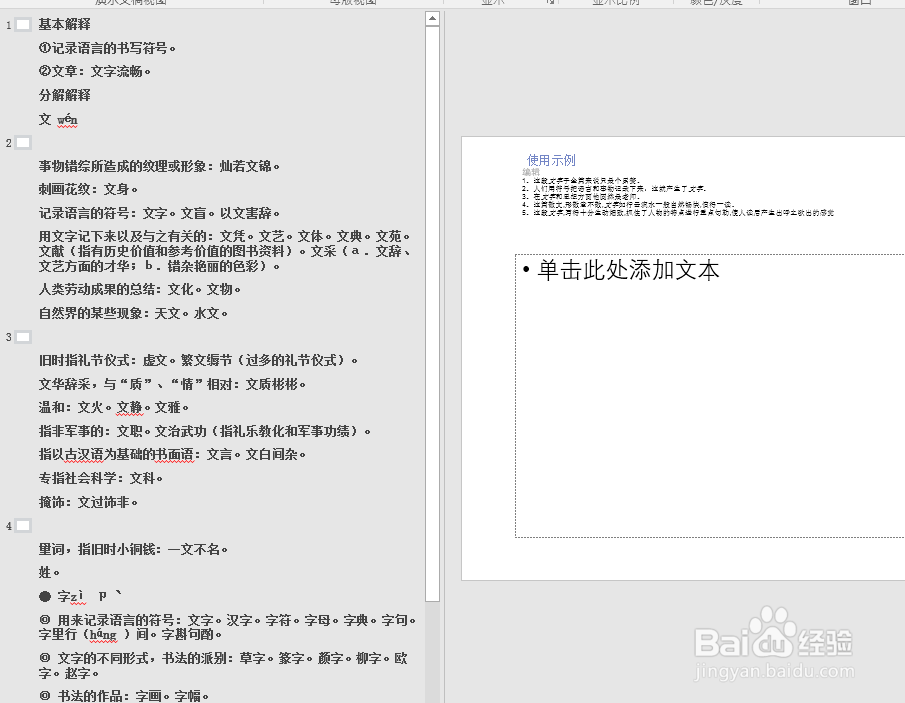This screenshot has height=703, width=905.
Task: Click outline line '文 wén'
Action: (x=58, y=119)
